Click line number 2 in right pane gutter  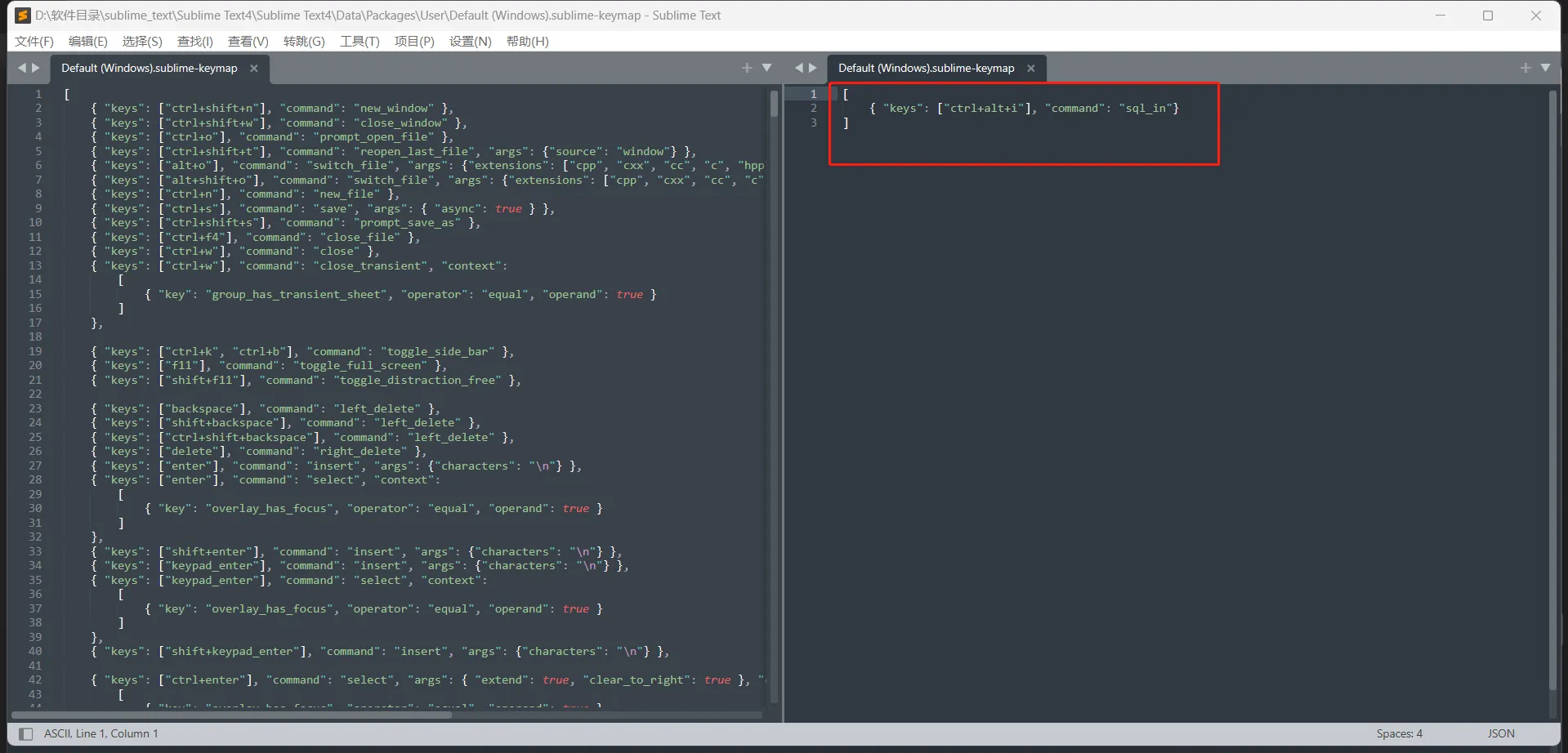(813, 108)
